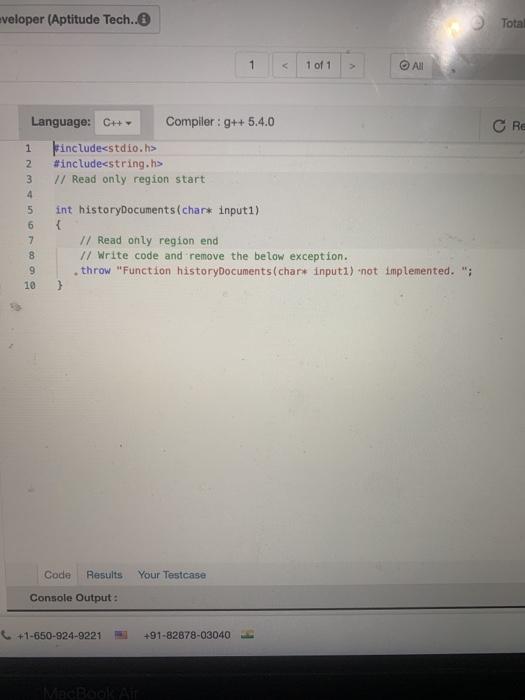The height and width of the screenshot is (700, 525).
Task: Click the Developer (Aptitude Tech.. title box
Action: point(79,19)
